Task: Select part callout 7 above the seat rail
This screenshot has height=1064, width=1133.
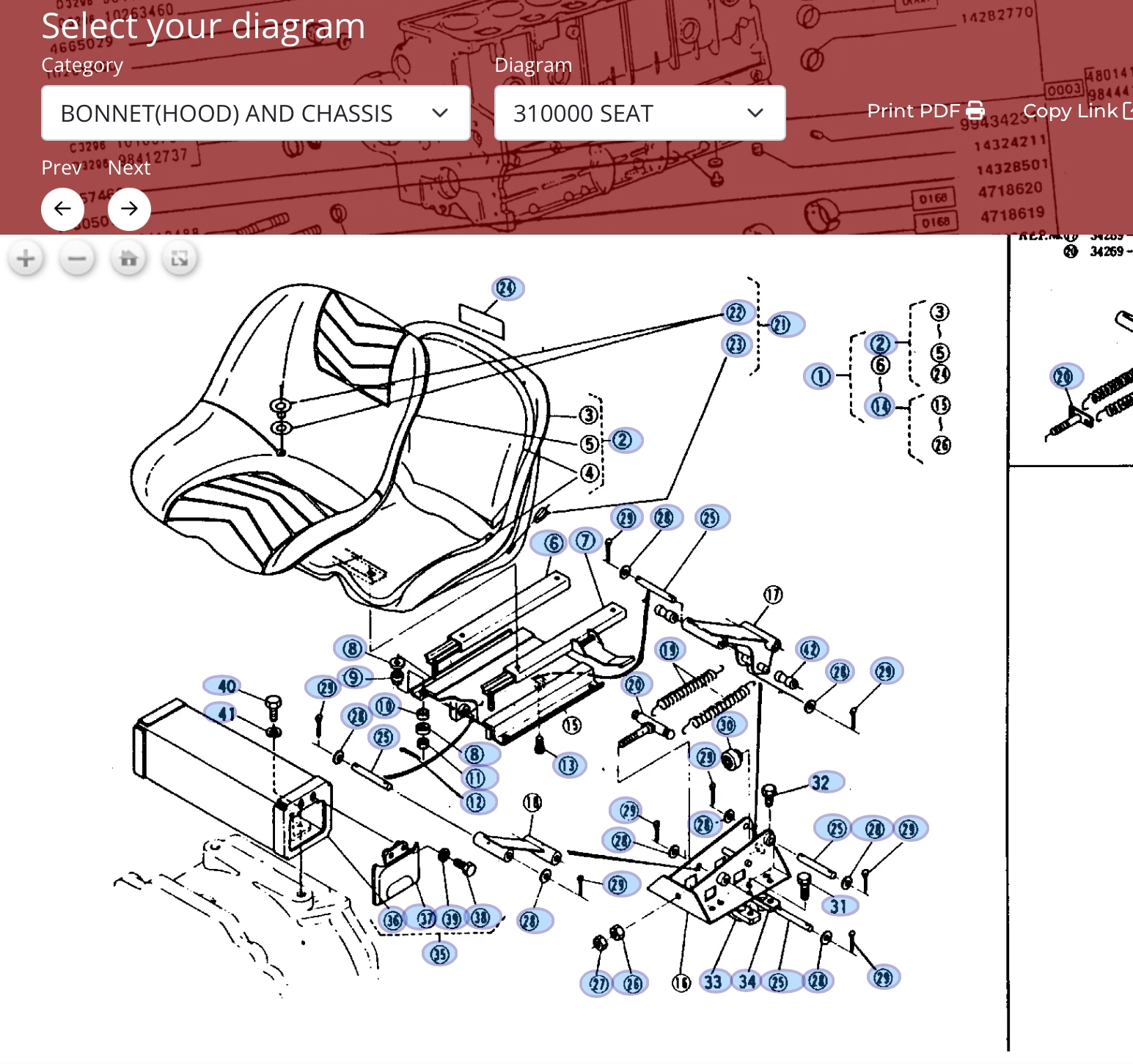Action: [x=585, y=541]
